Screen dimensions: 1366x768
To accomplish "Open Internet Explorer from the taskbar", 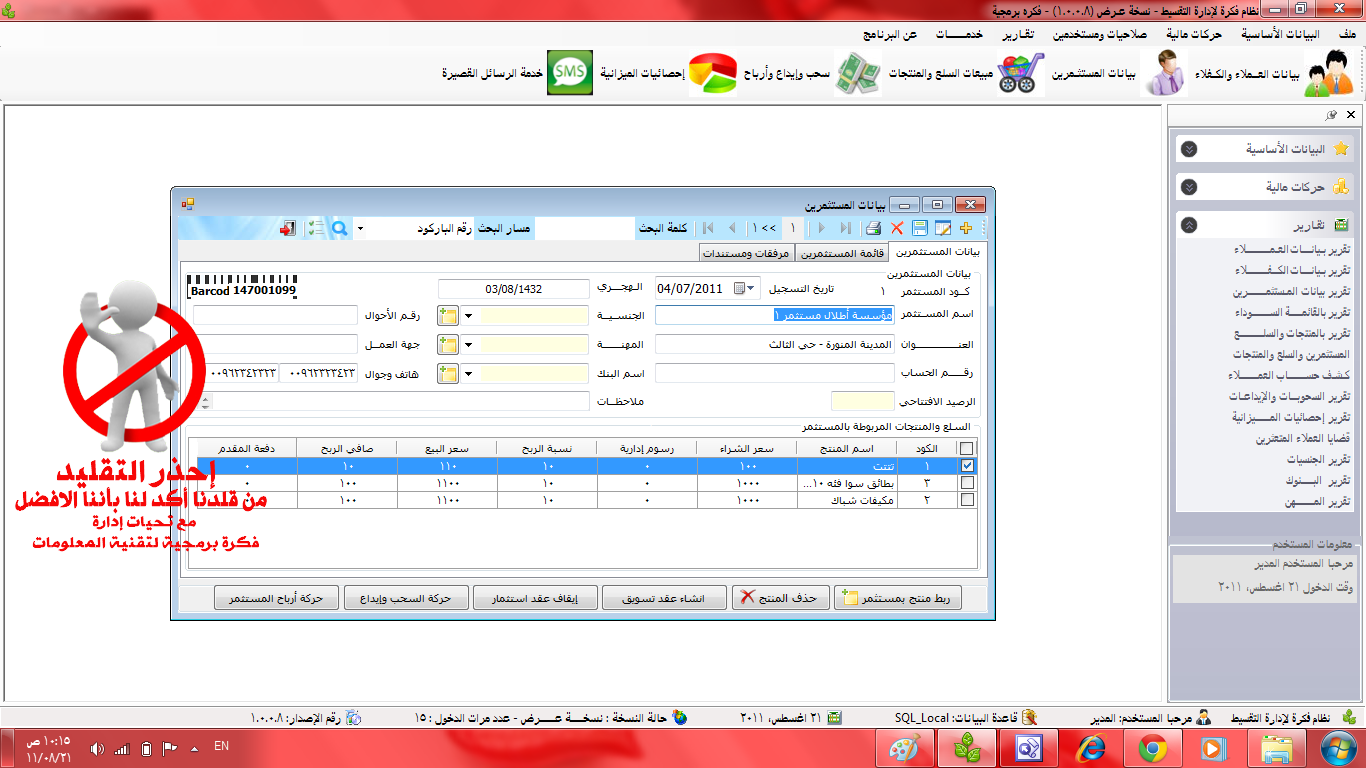I will click(x=1091, y=748).
